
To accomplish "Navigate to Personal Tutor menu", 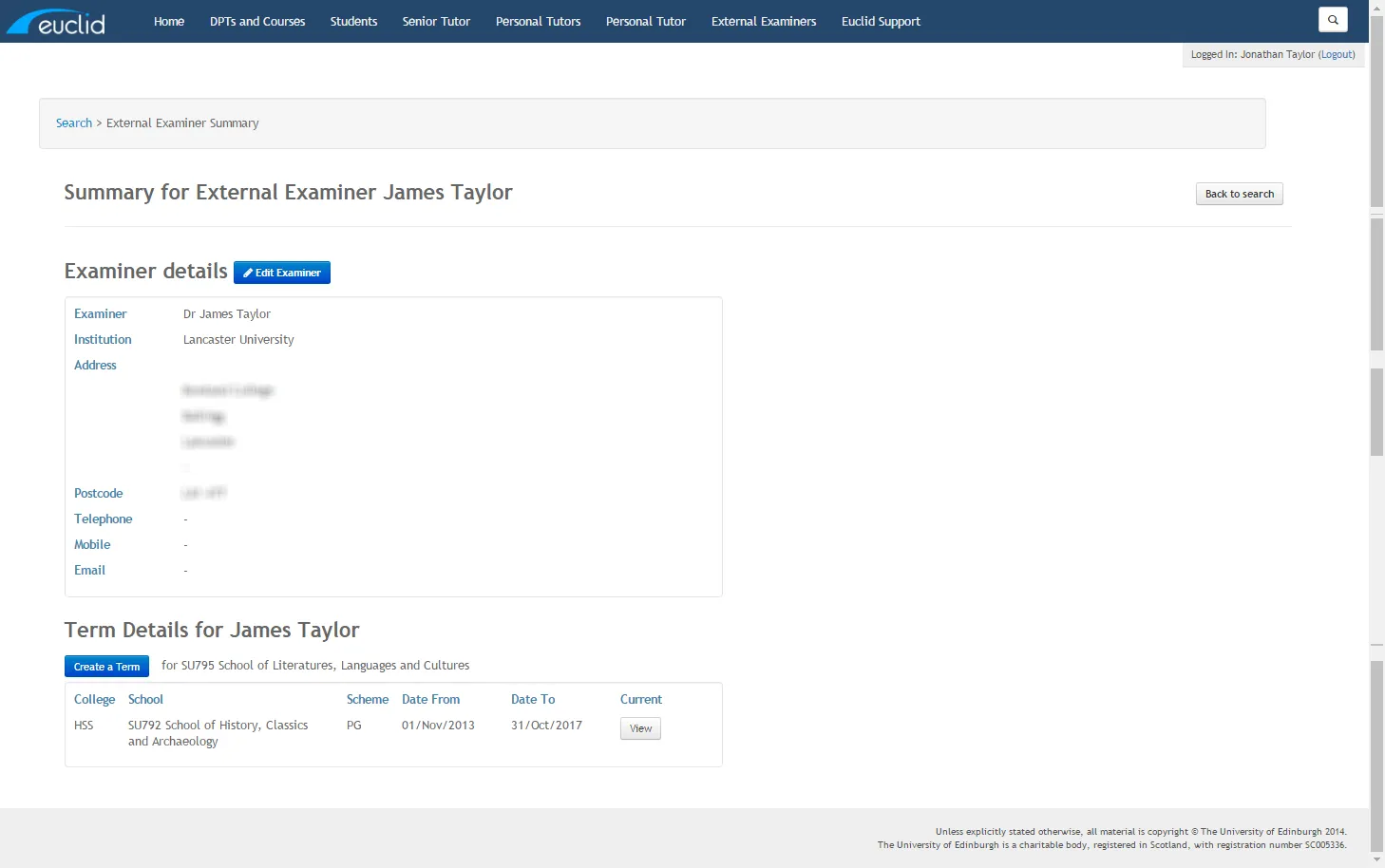I will pos(646,21).
